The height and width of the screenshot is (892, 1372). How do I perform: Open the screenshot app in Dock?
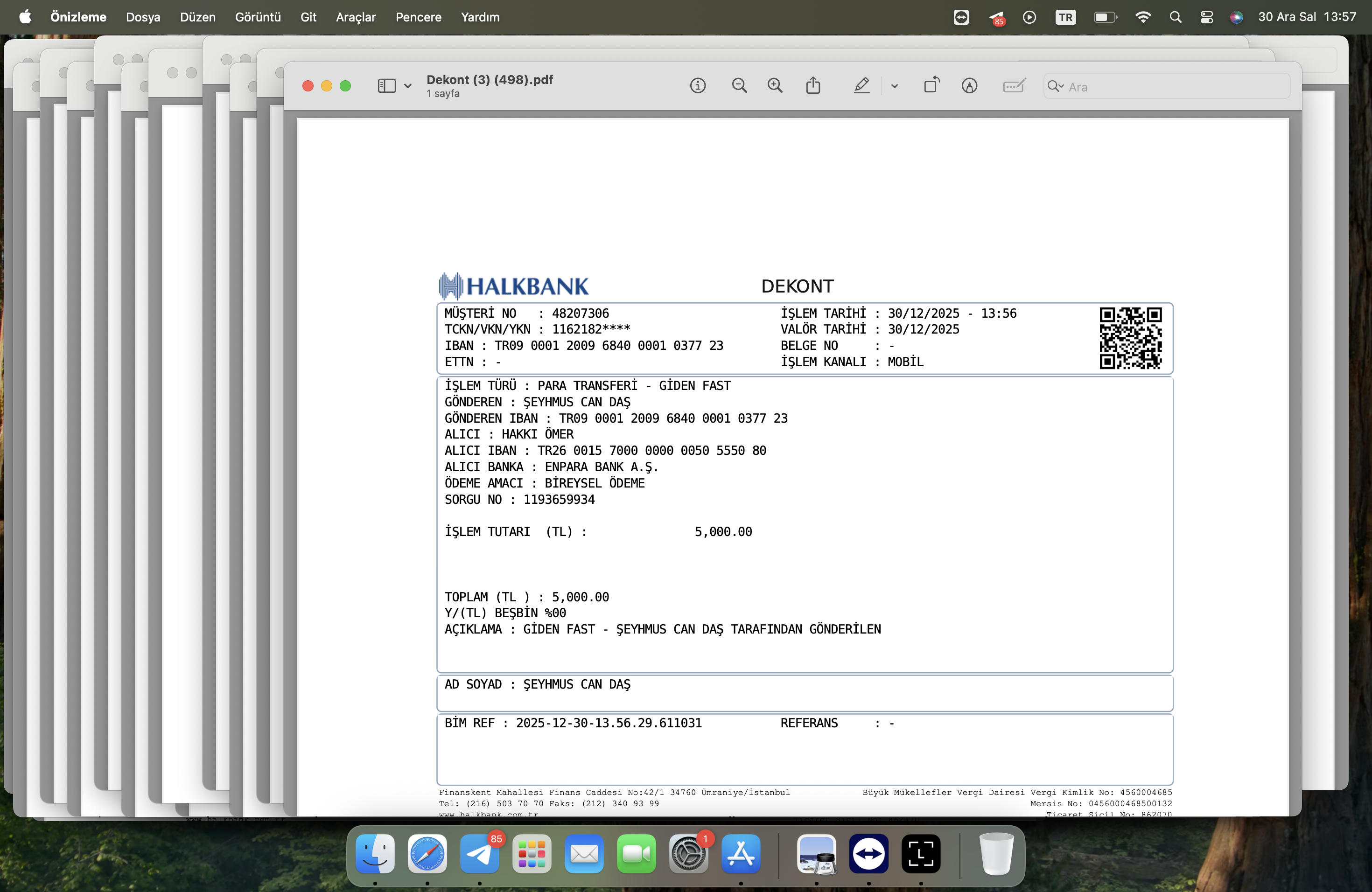coord(921,853)
